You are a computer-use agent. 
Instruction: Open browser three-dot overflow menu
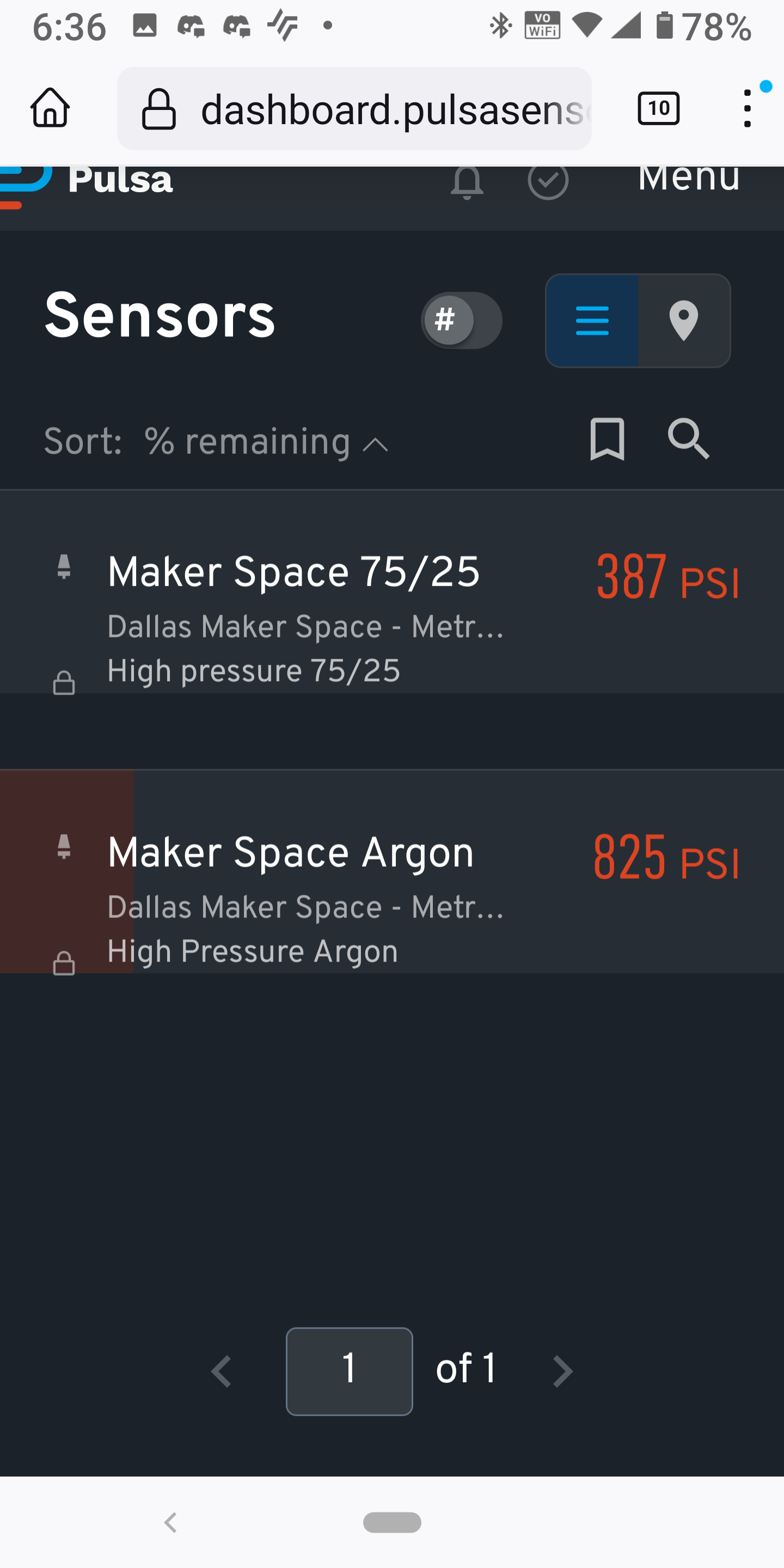coord(747,108)
